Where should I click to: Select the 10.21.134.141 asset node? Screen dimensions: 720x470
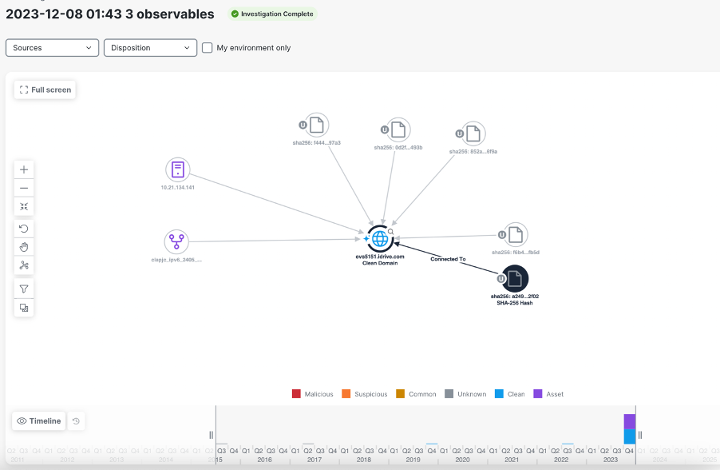point(177,170)
